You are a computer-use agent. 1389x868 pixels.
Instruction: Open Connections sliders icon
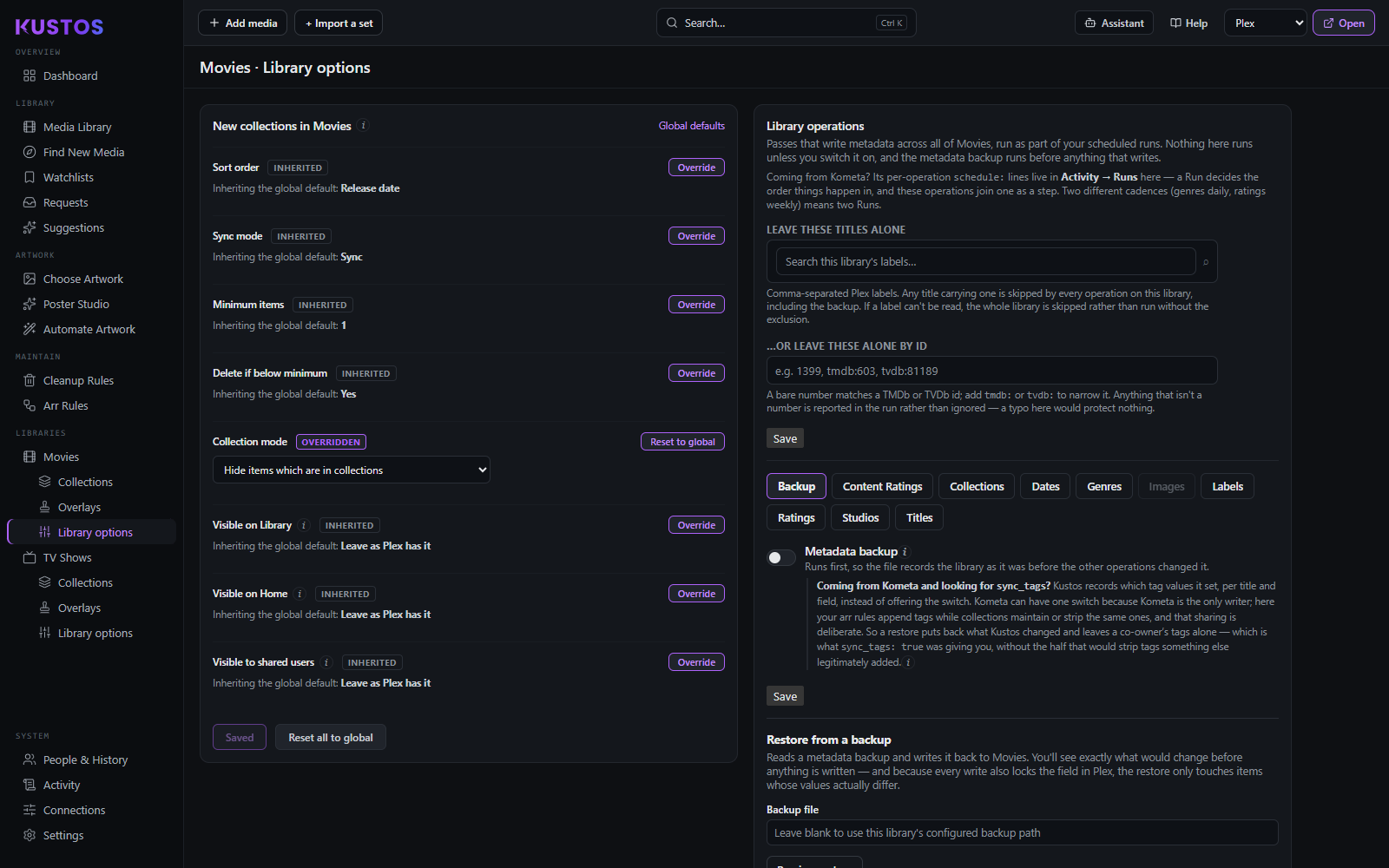pos(30,810)
